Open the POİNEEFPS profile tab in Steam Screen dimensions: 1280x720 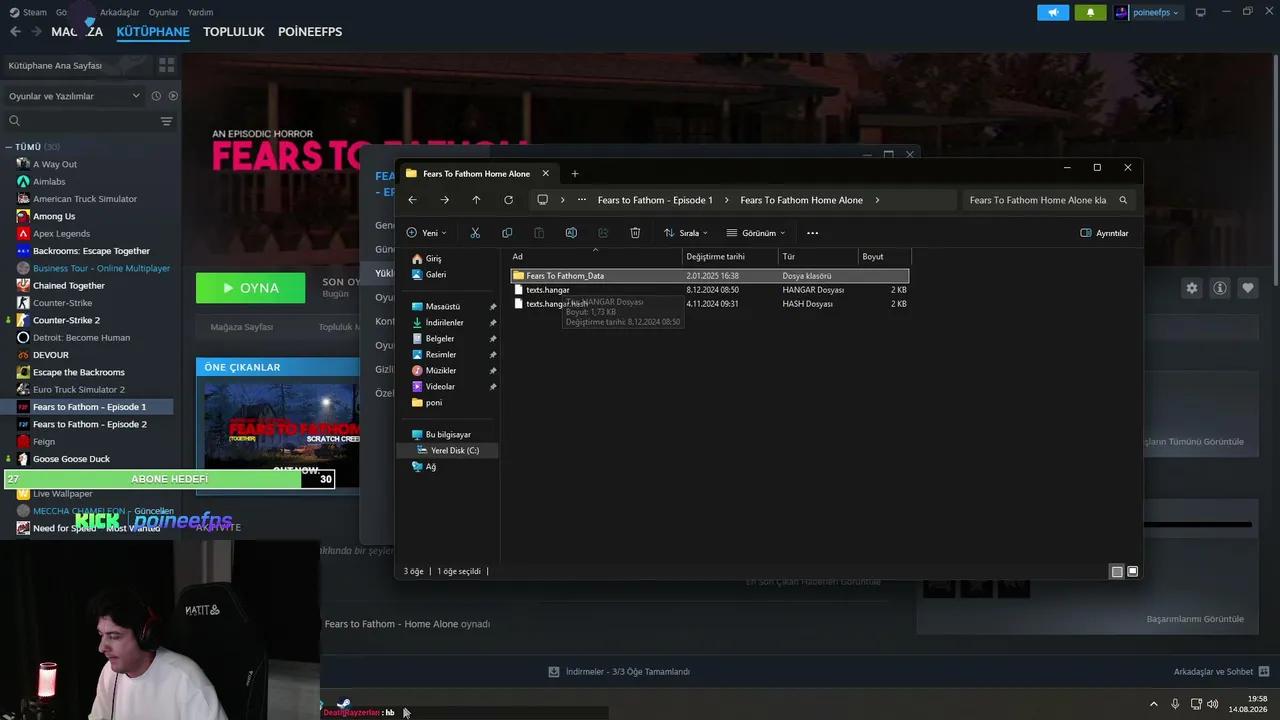pyautogui.click(x=310, y=32)
